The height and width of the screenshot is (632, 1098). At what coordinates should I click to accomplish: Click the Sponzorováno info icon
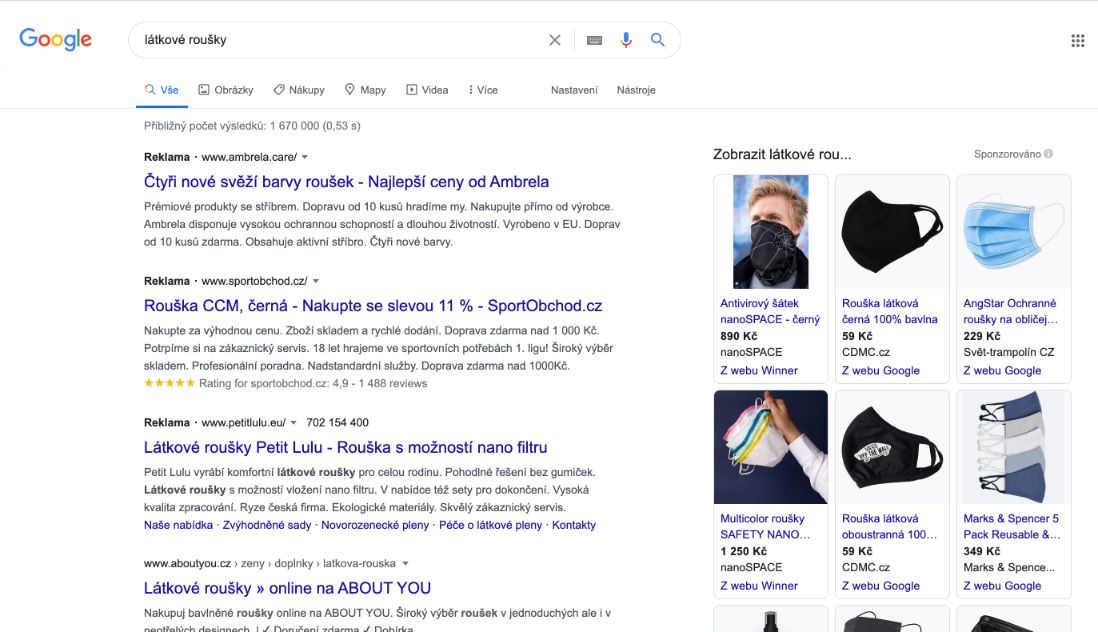1048,154
